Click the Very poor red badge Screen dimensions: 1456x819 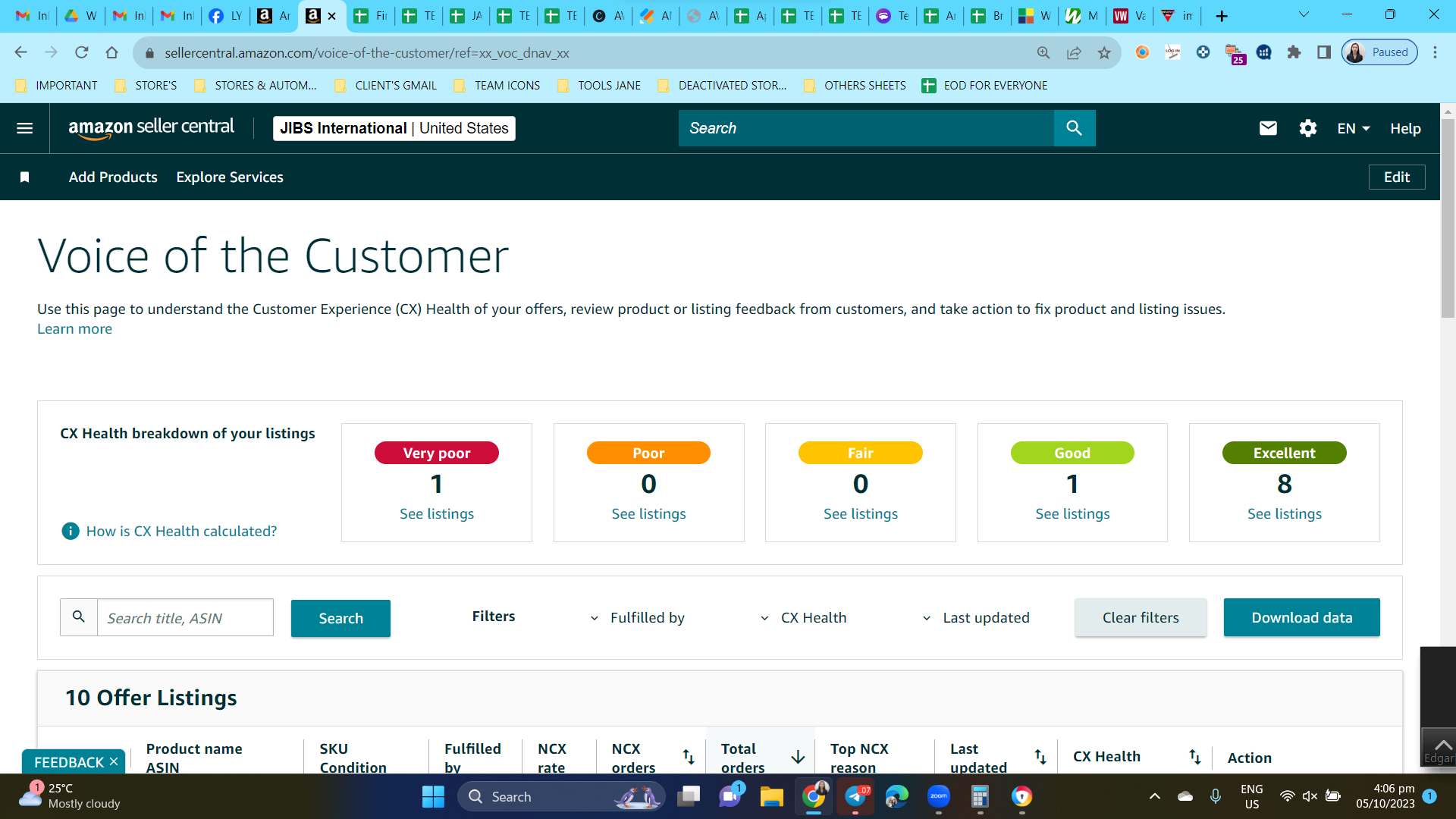tap(437, 453)
